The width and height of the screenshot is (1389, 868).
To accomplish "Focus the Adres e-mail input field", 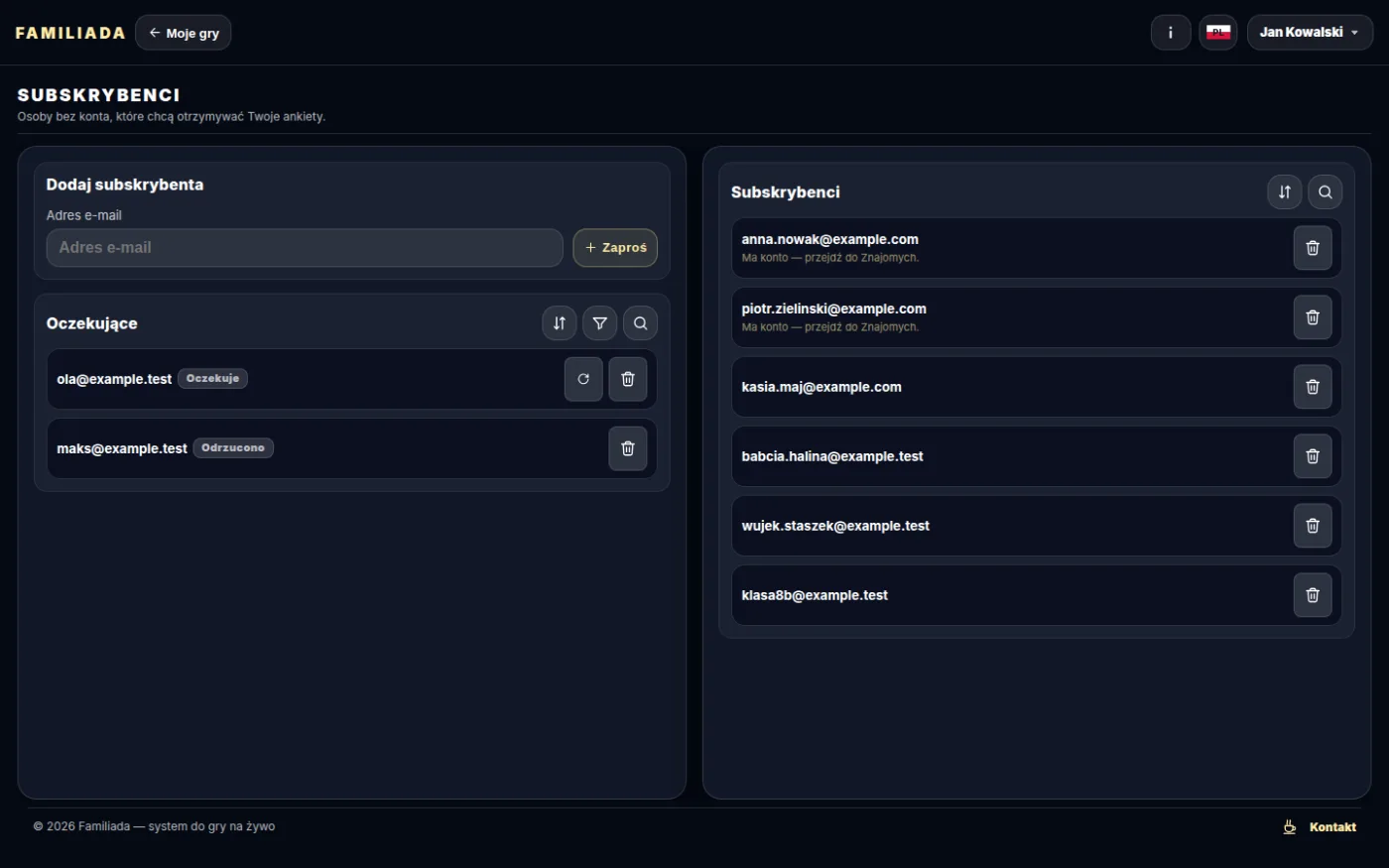I will (x=305, y=248).
